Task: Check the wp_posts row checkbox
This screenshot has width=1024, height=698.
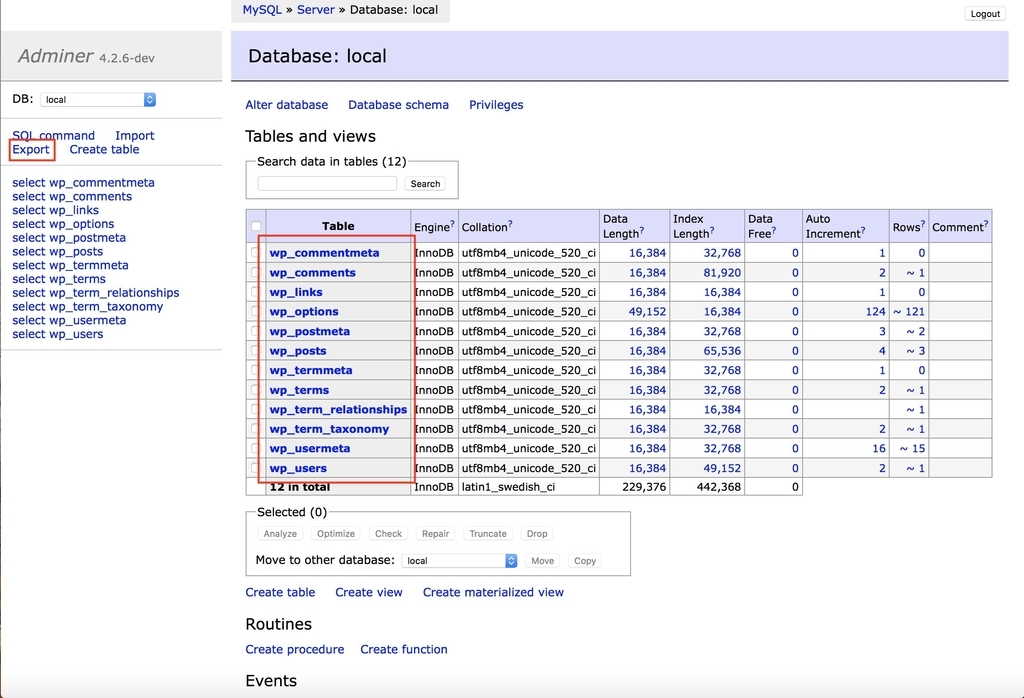Action: tap(255, 351)
